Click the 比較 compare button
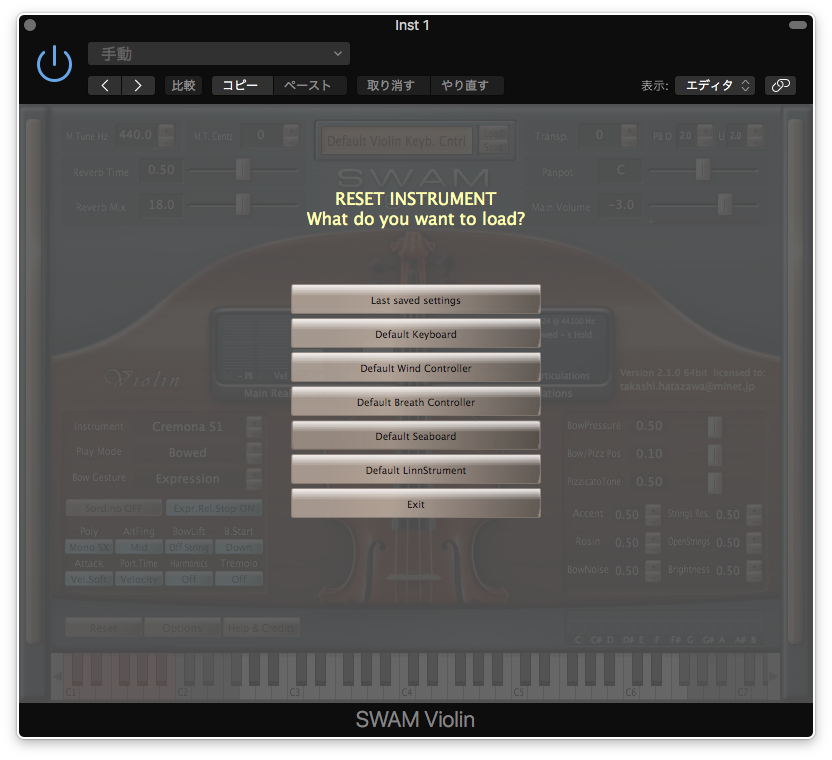 coord(184,85)
